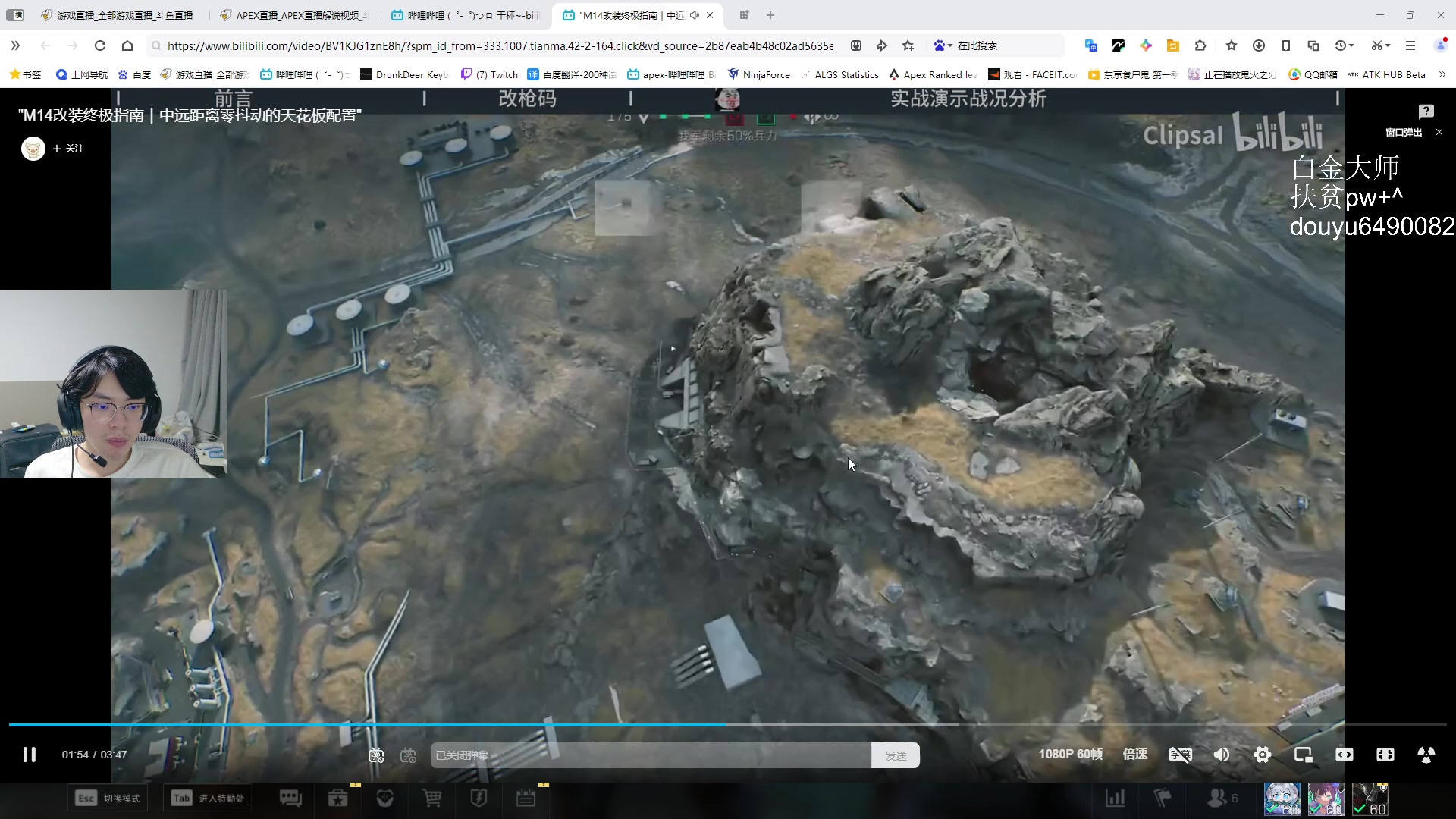The height and width of the screenshot is (819, 1456).
Task: Jump to 改枪码 chapter marker
Action: [527, 99]
